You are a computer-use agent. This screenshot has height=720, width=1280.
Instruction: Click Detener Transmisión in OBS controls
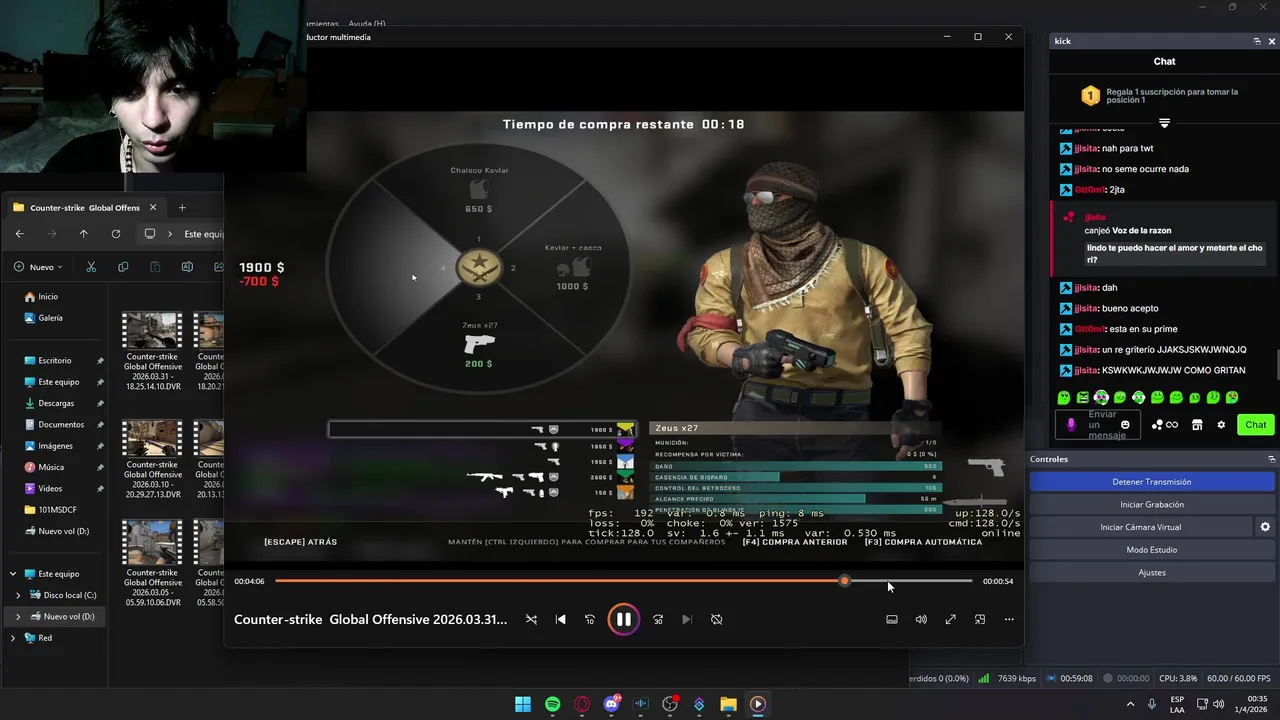pos(1151,482)
